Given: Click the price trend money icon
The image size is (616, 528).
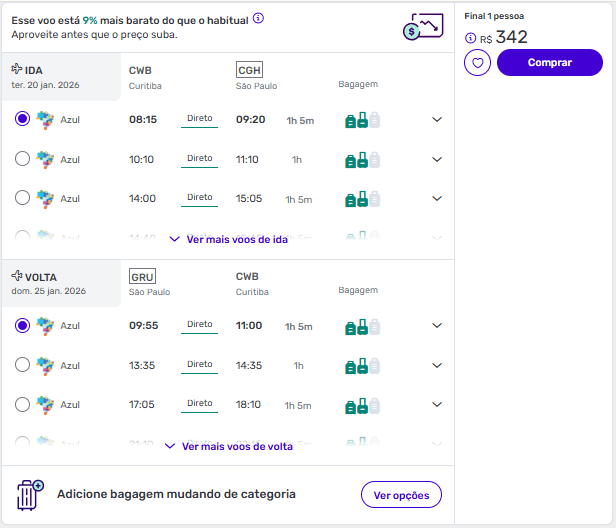Looking at the screenshot, I should tap(423, 27).
